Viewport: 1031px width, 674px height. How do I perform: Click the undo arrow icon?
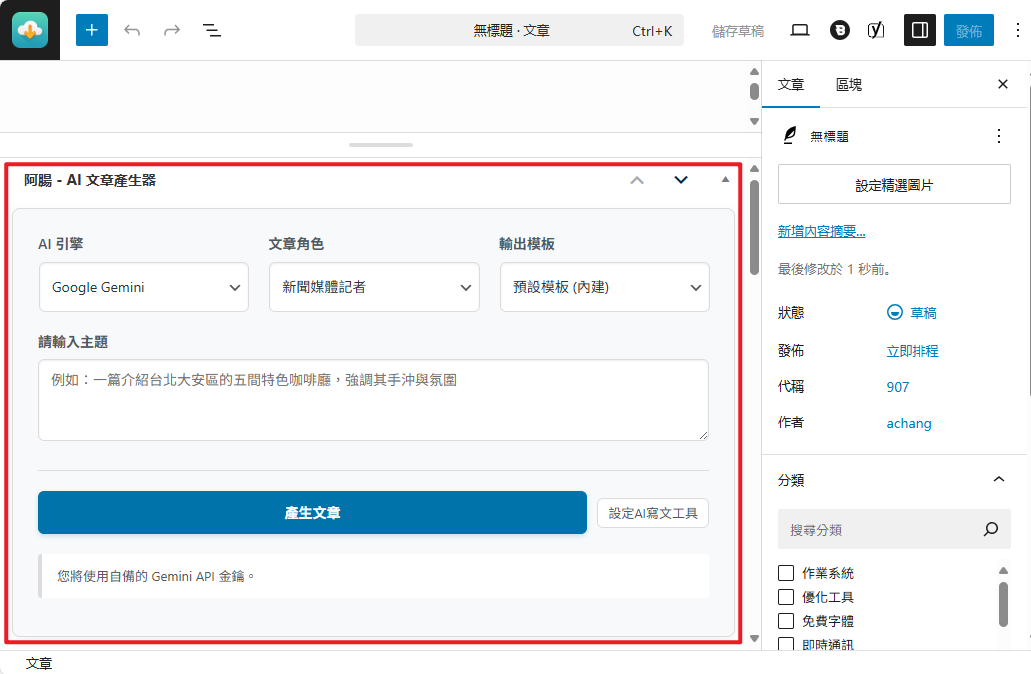pyautogui.click(x=132, y=30)
